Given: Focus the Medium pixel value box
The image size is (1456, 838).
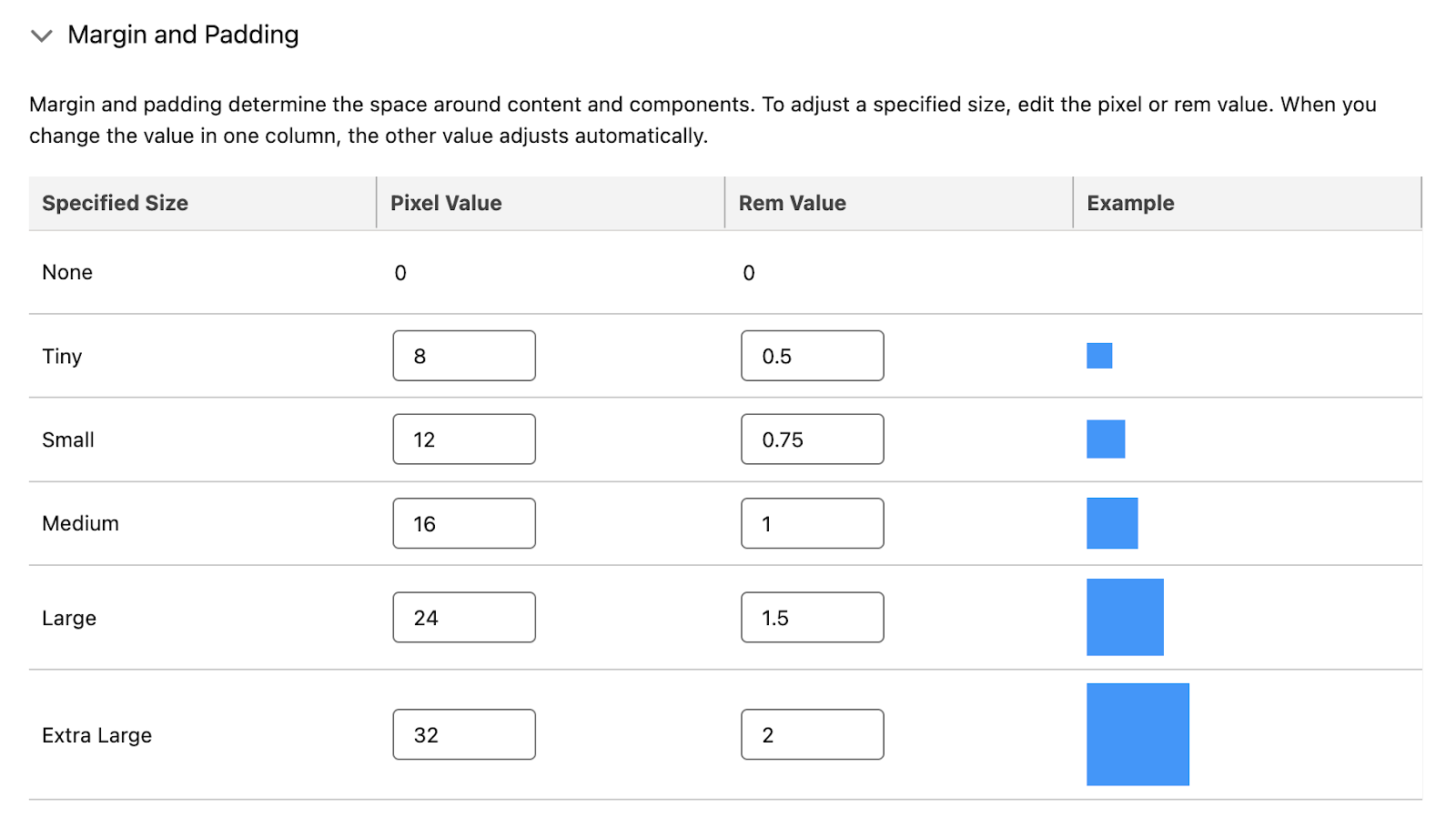Looking at the screenshot, I should pos(464,523).
